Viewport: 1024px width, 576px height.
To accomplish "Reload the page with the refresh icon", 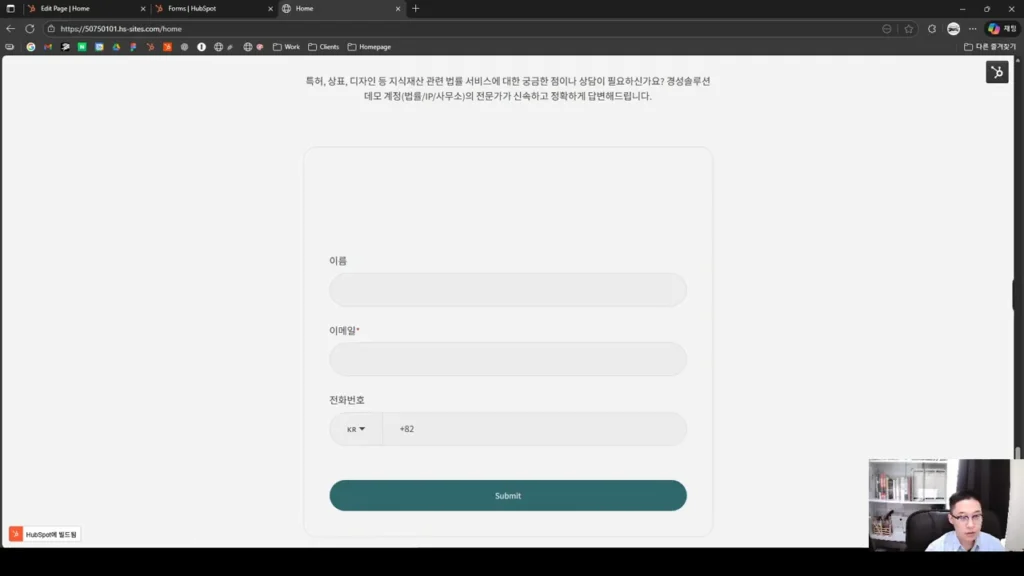I will (x=30, y=29).
